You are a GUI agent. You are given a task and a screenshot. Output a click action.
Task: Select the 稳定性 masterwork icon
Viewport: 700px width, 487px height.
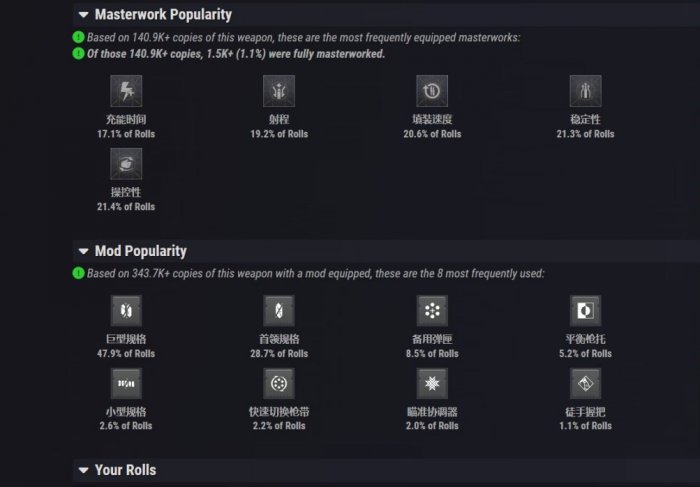pyautogui.click(x=585, y=92)
